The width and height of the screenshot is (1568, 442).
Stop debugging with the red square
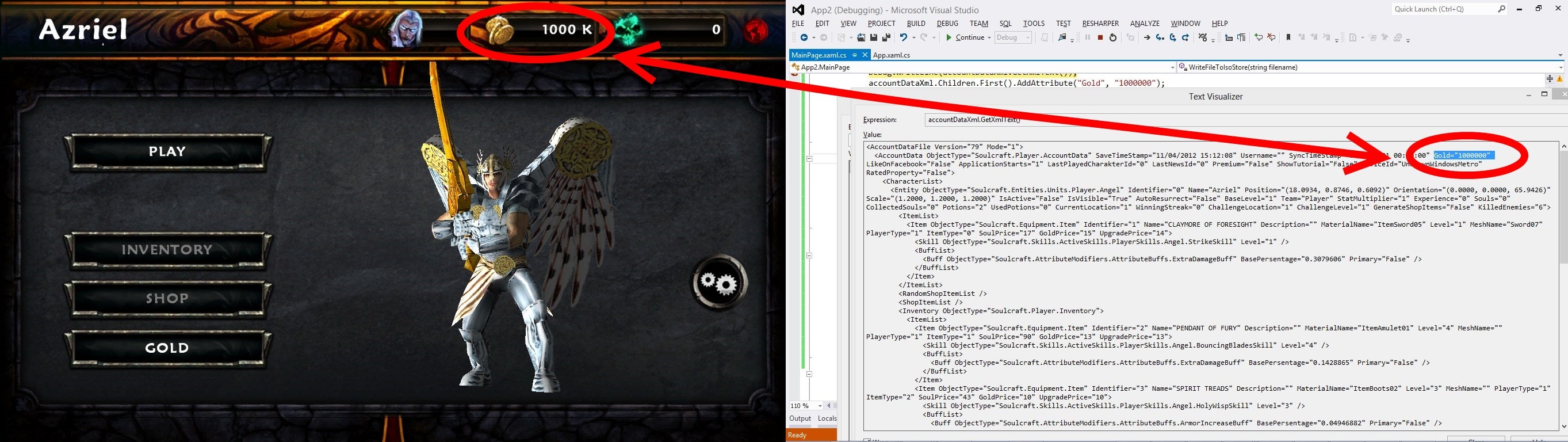click(x=1101, y=38)
